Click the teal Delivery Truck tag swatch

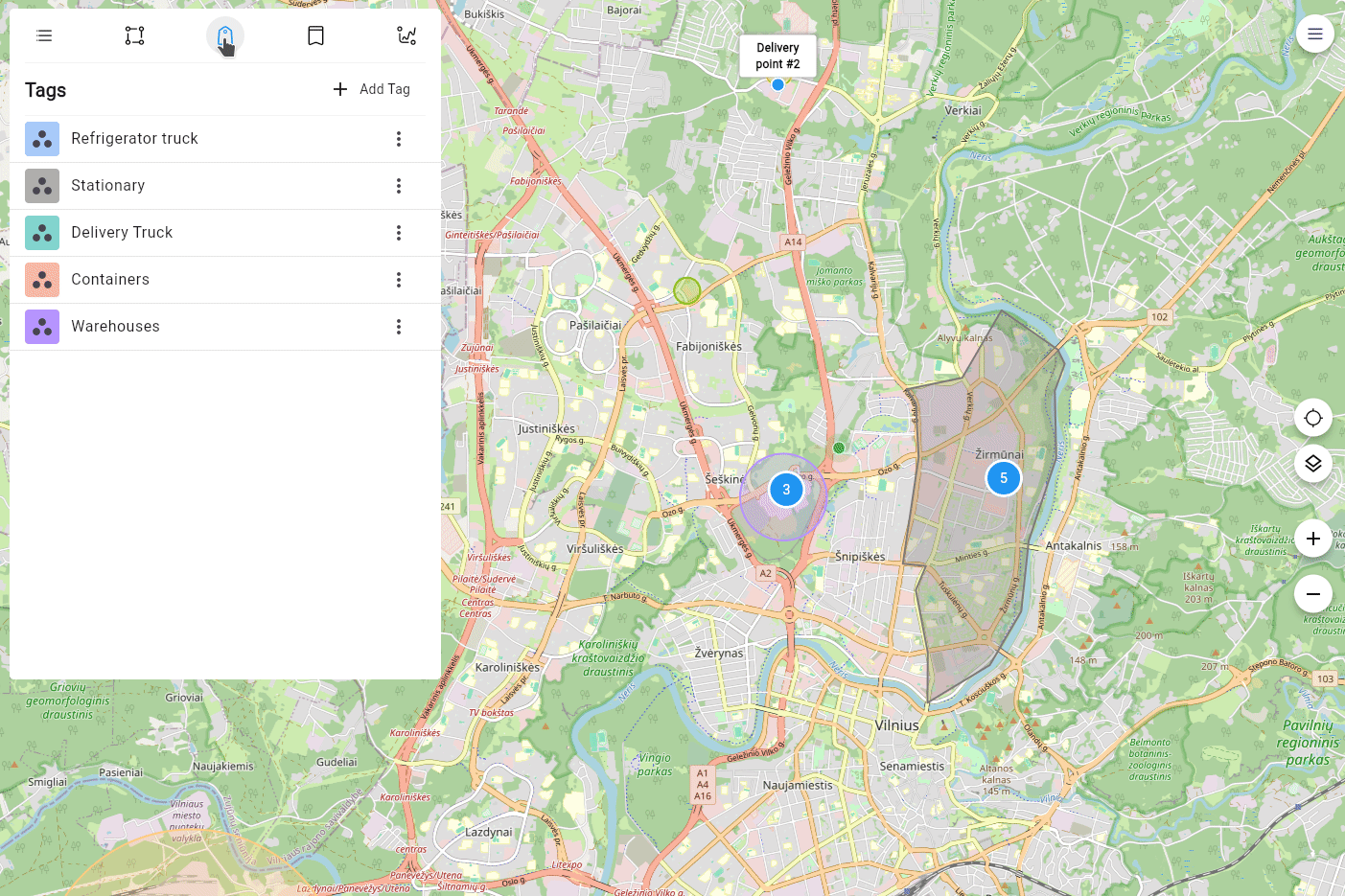[x=42, y=233]
